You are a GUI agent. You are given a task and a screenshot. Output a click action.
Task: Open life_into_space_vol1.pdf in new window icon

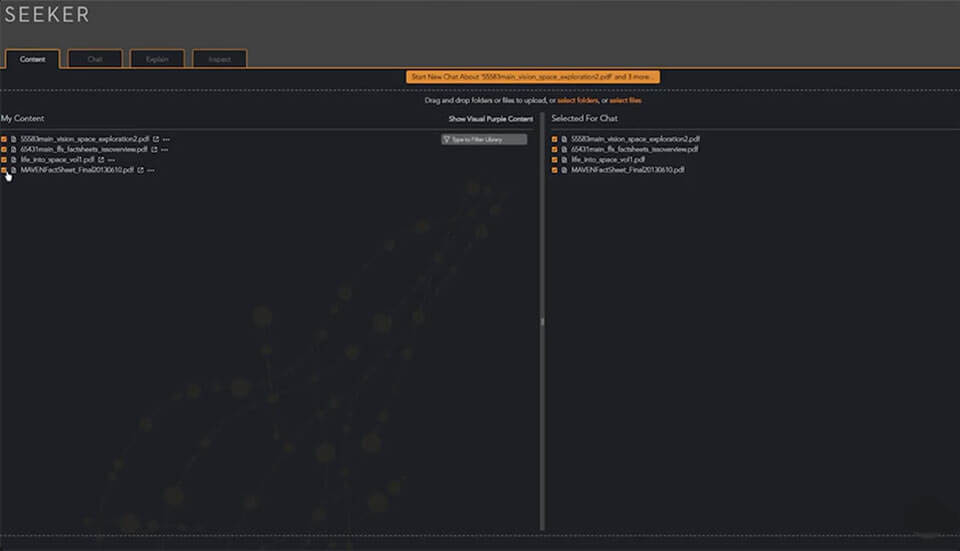point(101,160)
